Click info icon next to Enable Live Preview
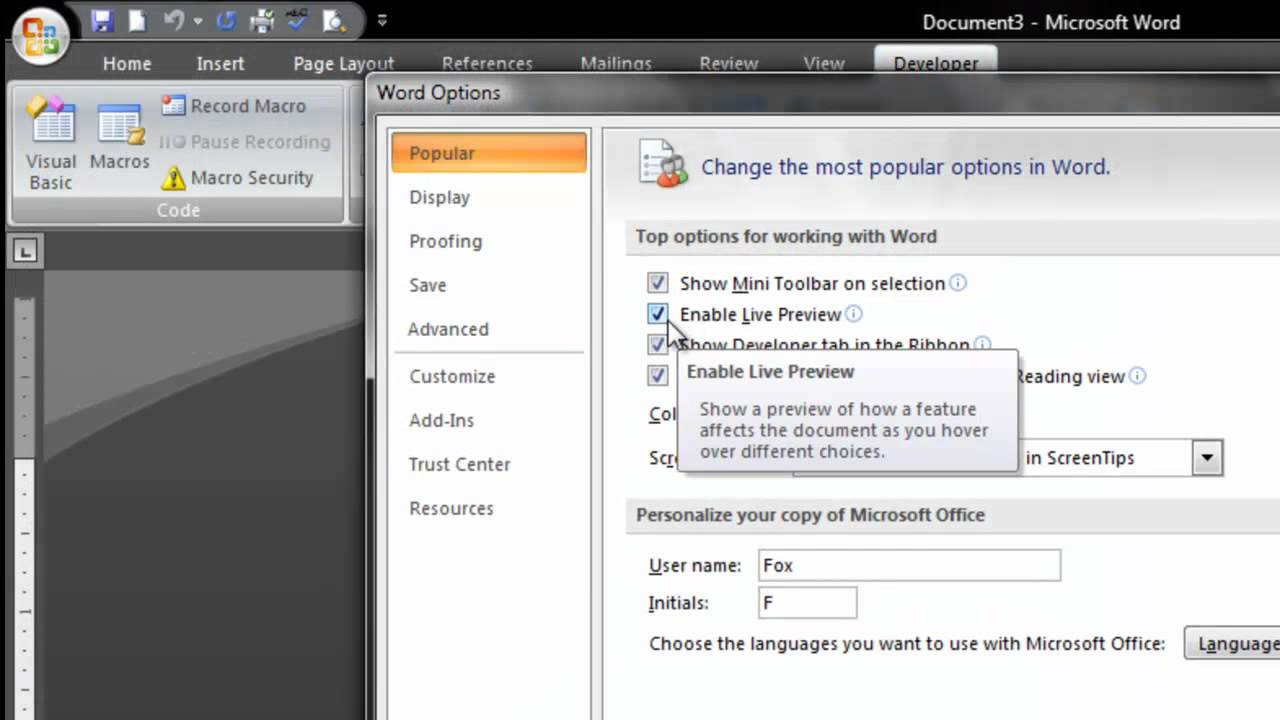This screenshot has height=720, width=1280. tap(854, 314)
